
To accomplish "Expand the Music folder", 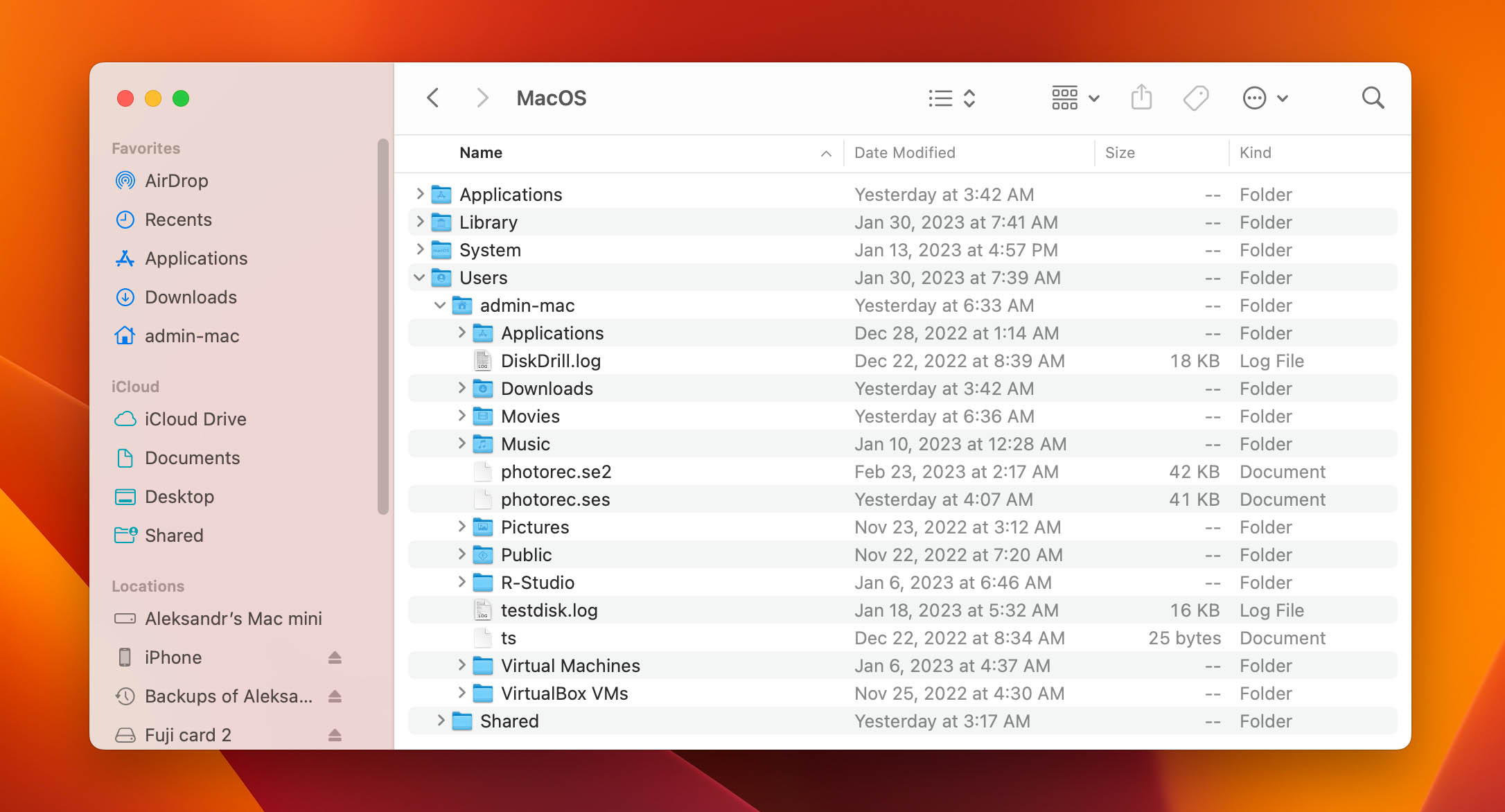I will pos(461,443).
